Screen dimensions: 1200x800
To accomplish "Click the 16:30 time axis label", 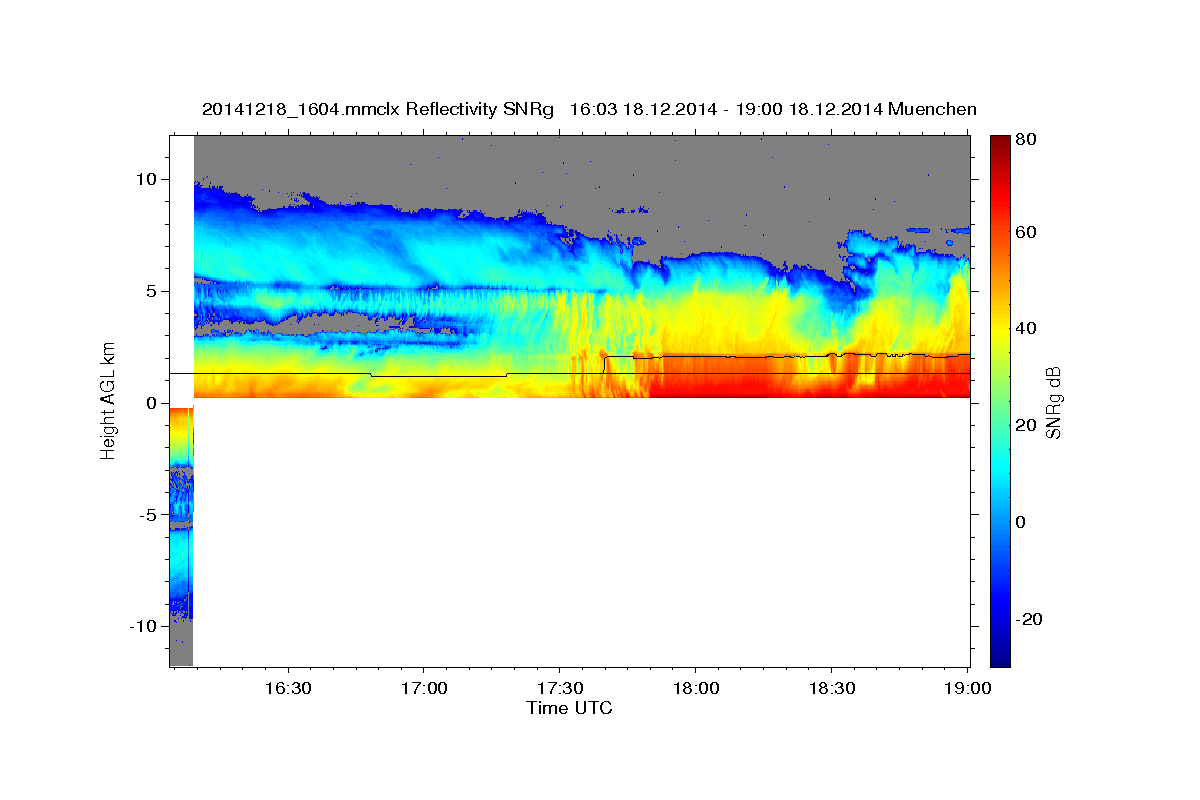I will pos(288,689).
